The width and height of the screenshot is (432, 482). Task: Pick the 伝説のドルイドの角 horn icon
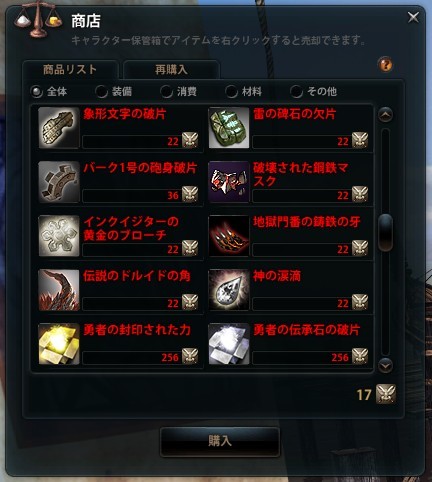[59, 290]
